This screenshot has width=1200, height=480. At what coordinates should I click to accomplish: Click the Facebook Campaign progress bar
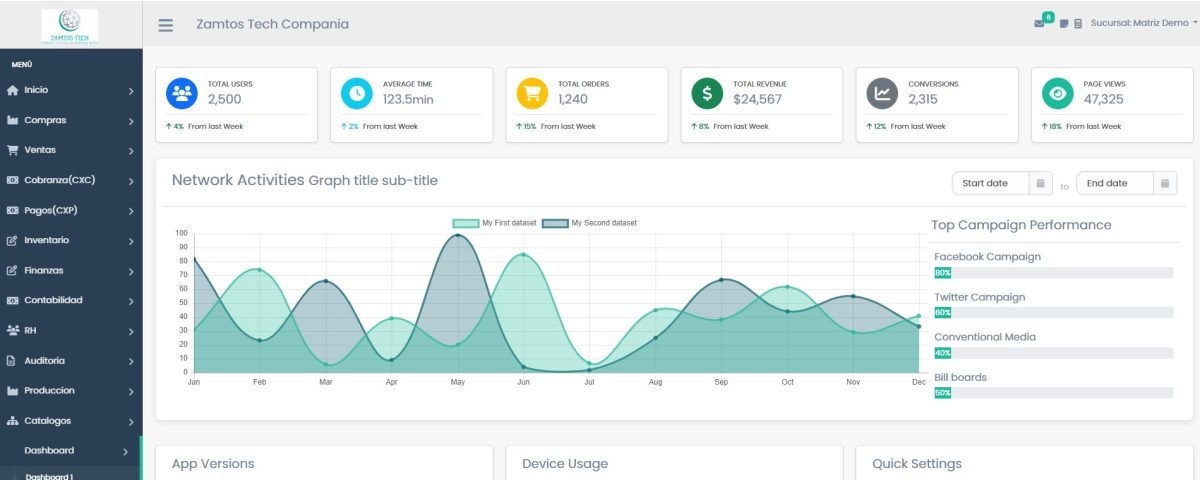[x=1053, y=272]
